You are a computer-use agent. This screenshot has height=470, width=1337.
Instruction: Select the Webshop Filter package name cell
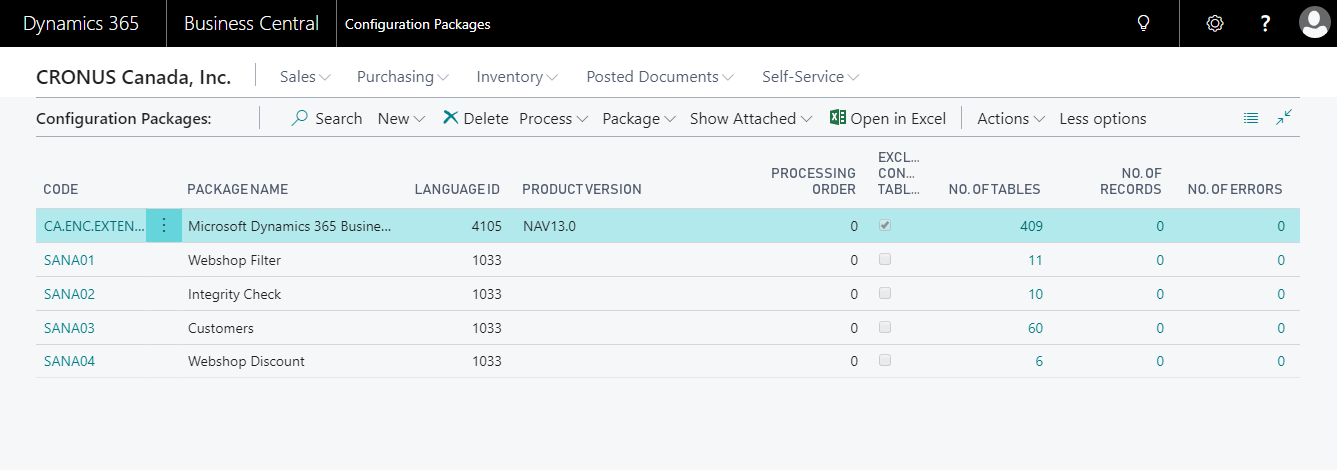pos(234,260)
